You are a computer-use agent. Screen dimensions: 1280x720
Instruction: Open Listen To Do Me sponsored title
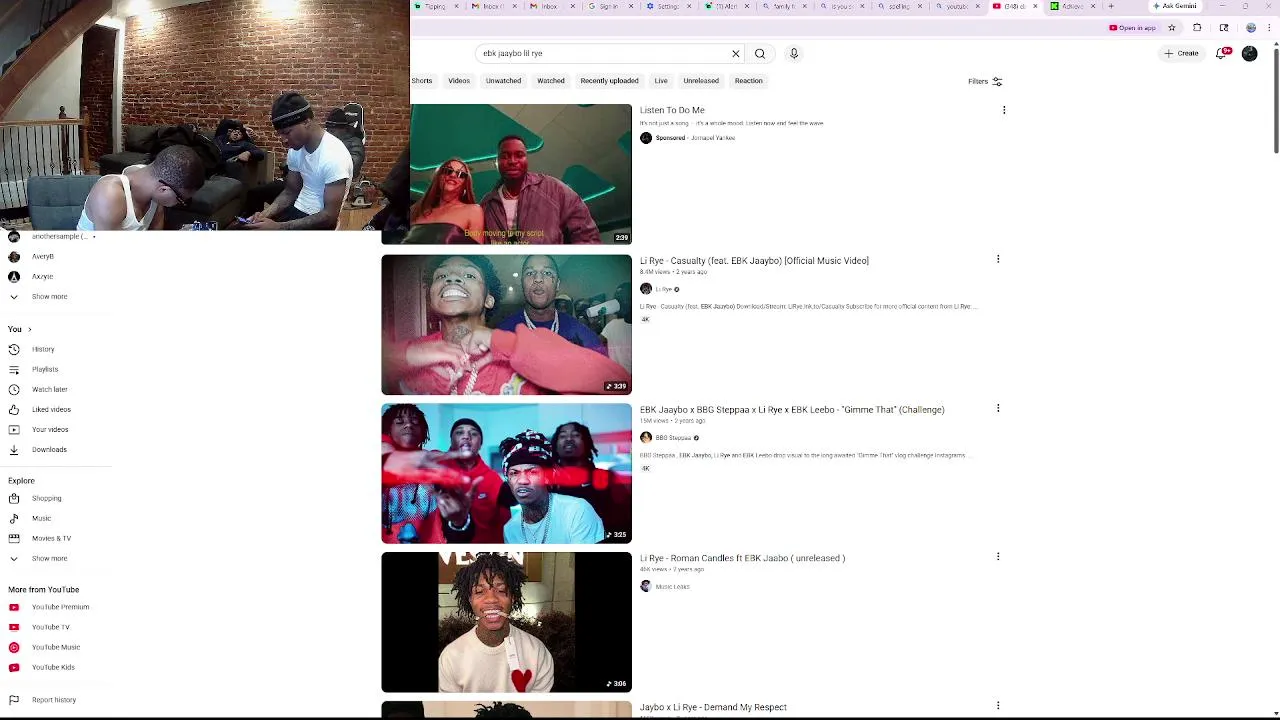[x=672, y=110]
